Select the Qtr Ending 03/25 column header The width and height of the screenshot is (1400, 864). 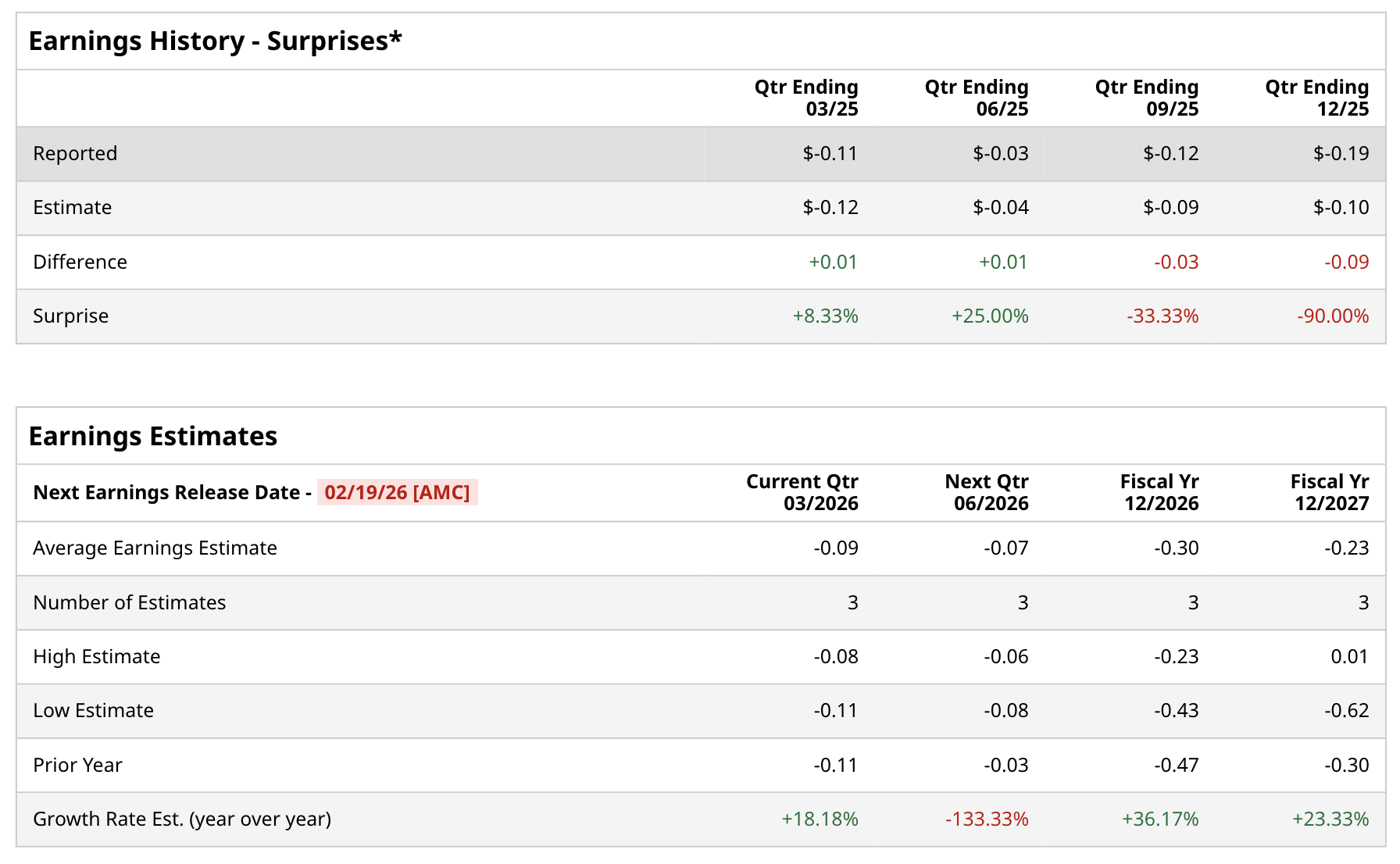(806, 98)
